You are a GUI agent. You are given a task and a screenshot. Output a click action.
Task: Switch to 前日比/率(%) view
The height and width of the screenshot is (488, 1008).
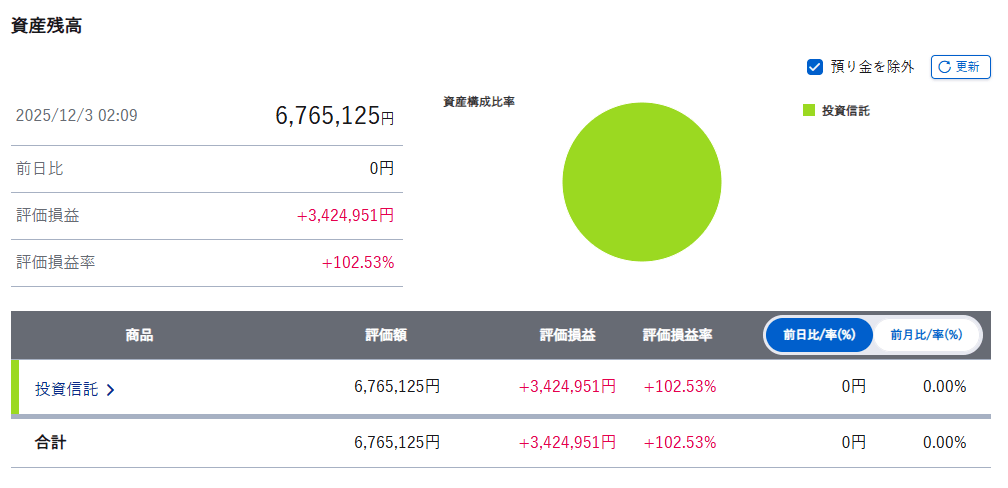click(x=819, y=335)
